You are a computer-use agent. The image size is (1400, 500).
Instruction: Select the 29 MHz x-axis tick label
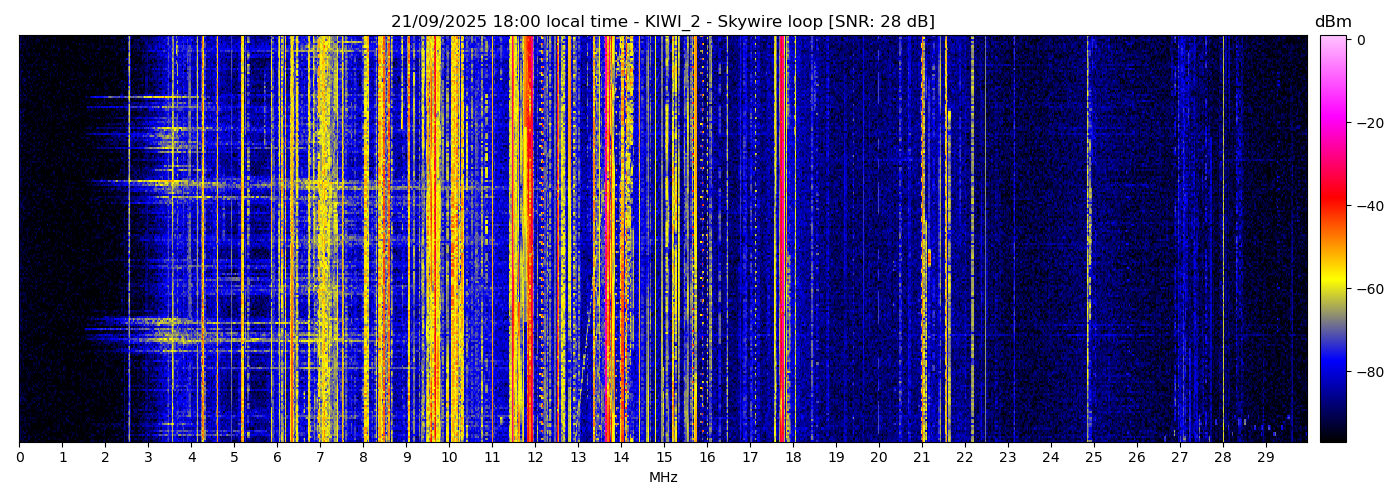click(x=1265, y=457)
